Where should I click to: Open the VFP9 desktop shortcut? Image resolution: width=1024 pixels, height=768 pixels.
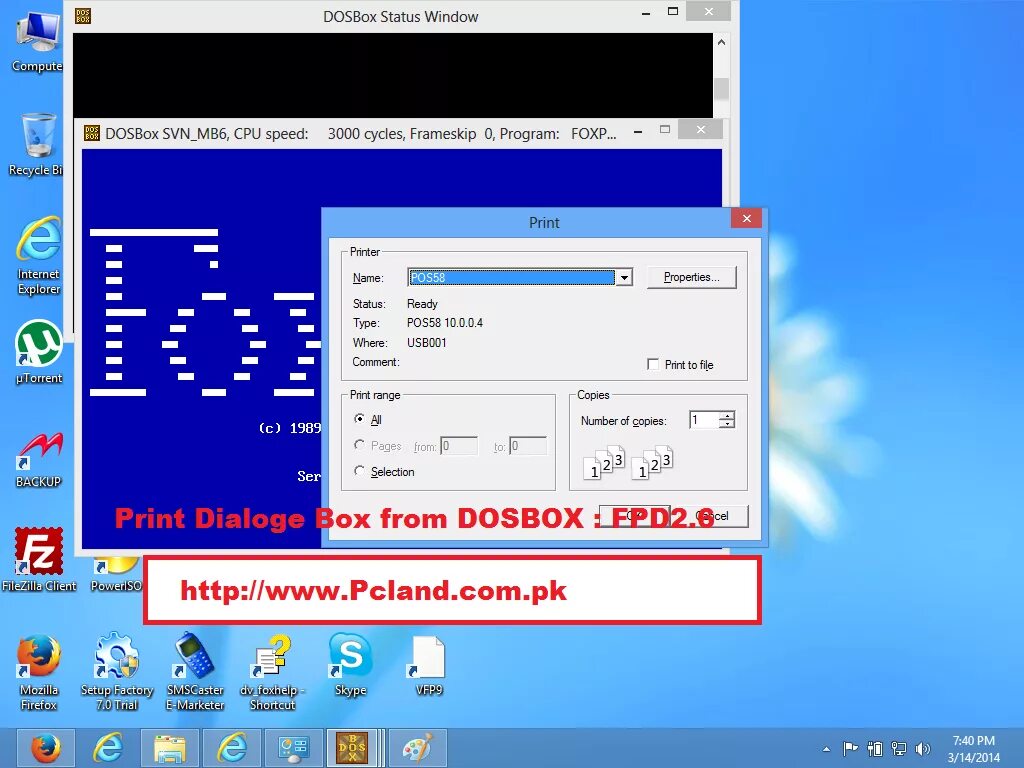(x=428, y=666)
